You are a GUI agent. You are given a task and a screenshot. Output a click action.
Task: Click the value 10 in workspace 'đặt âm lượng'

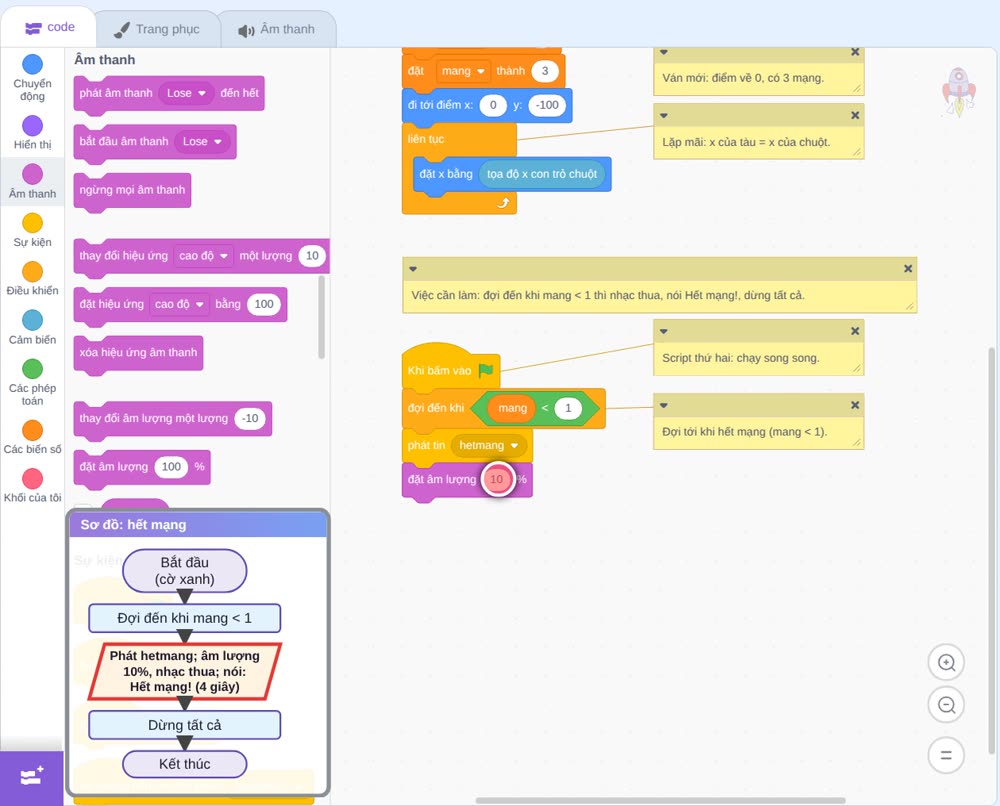497,479
